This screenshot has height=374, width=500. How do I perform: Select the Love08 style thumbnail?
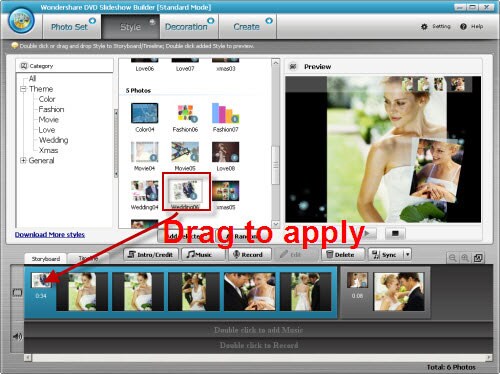(x=226, y=152)
